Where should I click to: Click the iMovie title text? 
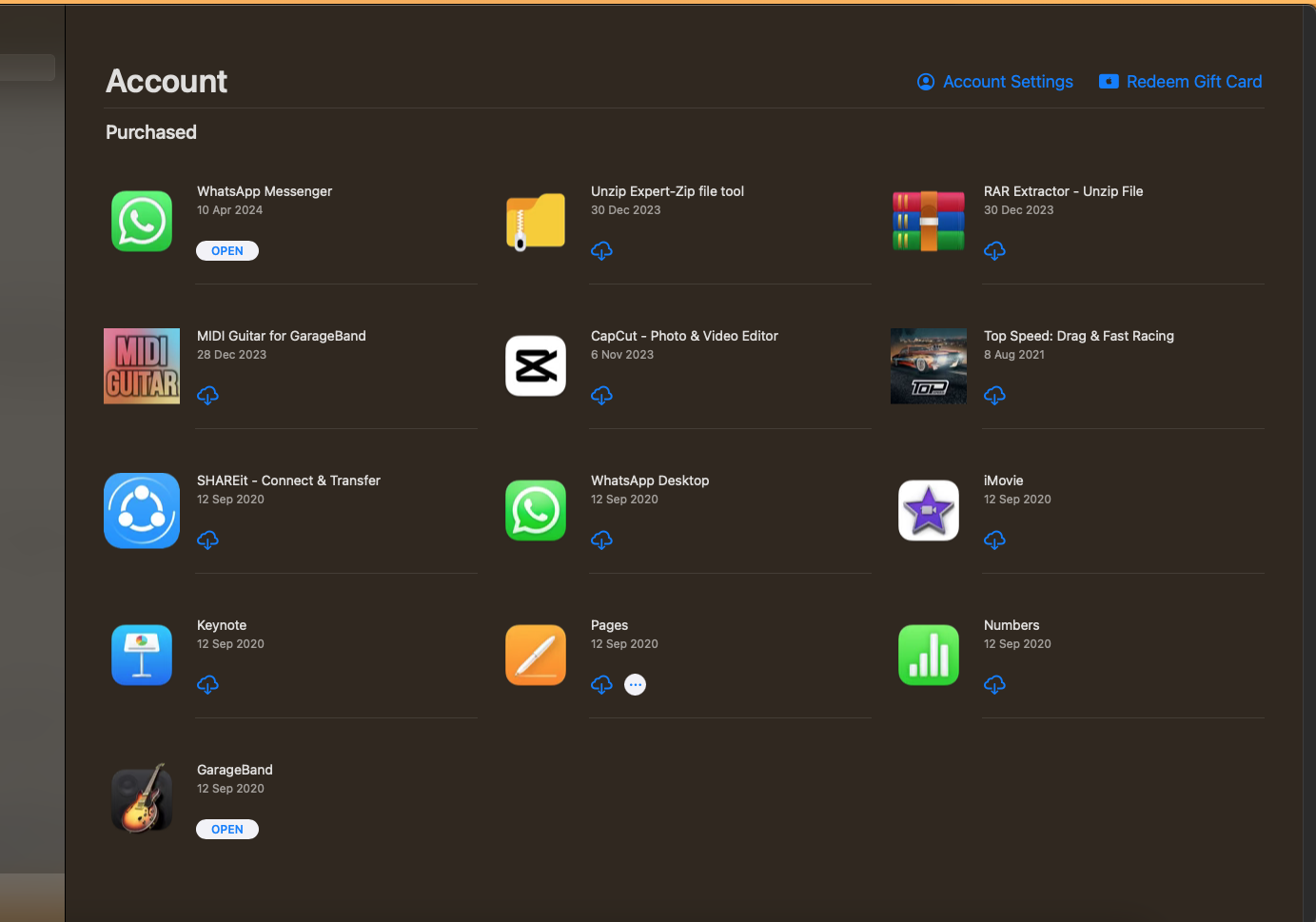1004,481
